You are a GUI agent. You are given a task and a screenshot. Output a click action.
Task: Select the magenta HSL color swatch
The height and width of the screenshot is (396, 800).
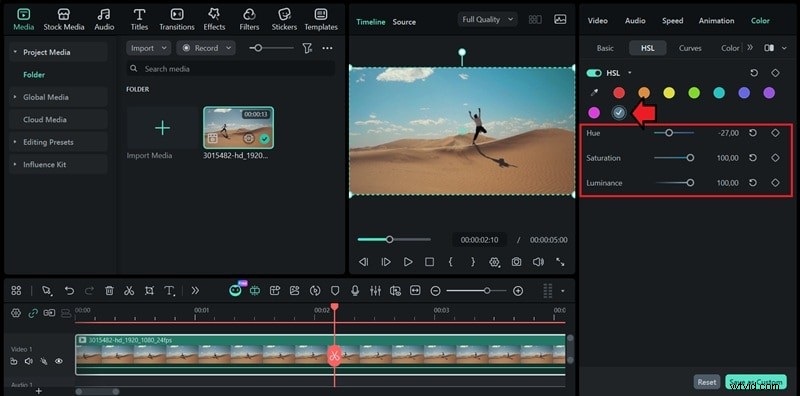(593, 112)
